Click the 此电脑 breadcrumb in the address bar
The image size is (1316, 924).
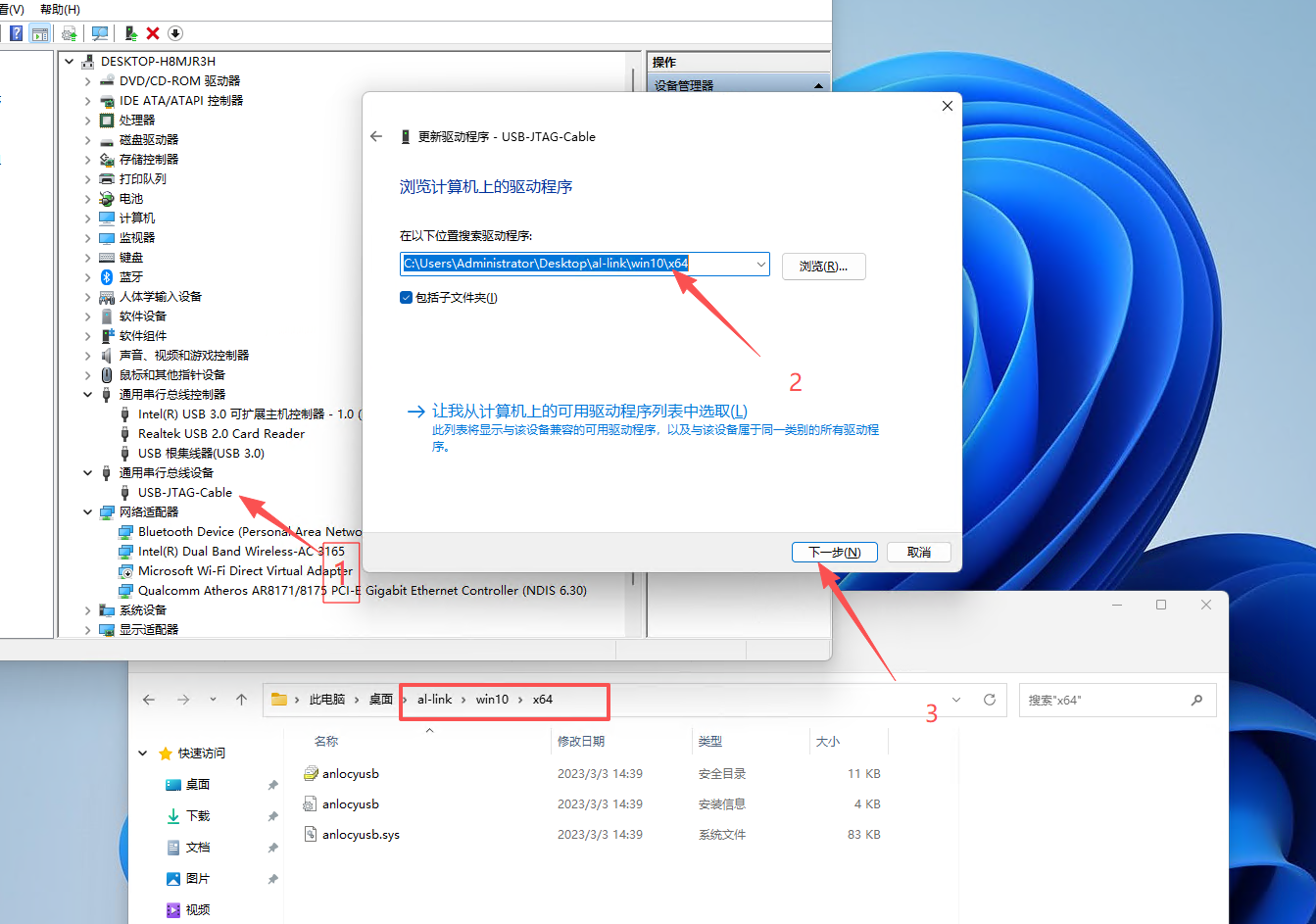[x=327, y=700]
